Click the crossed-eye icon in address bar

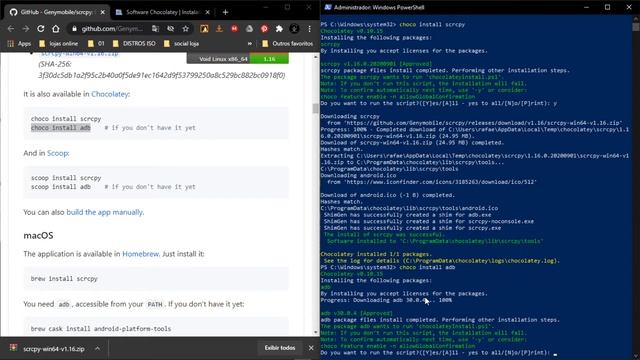pyautogui.click(x=171, y=29)
